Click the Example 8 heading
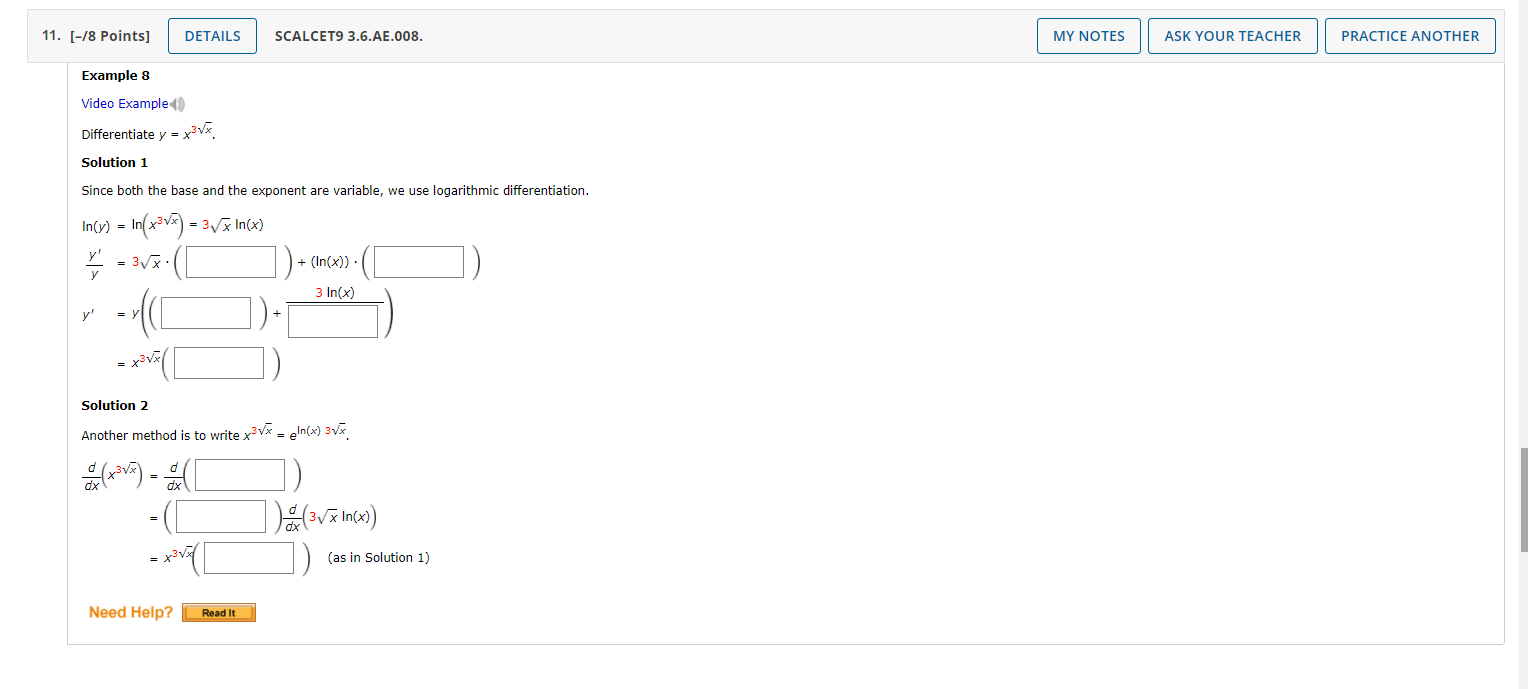Viewport: 1528px width, 689px height. point(115,75)
